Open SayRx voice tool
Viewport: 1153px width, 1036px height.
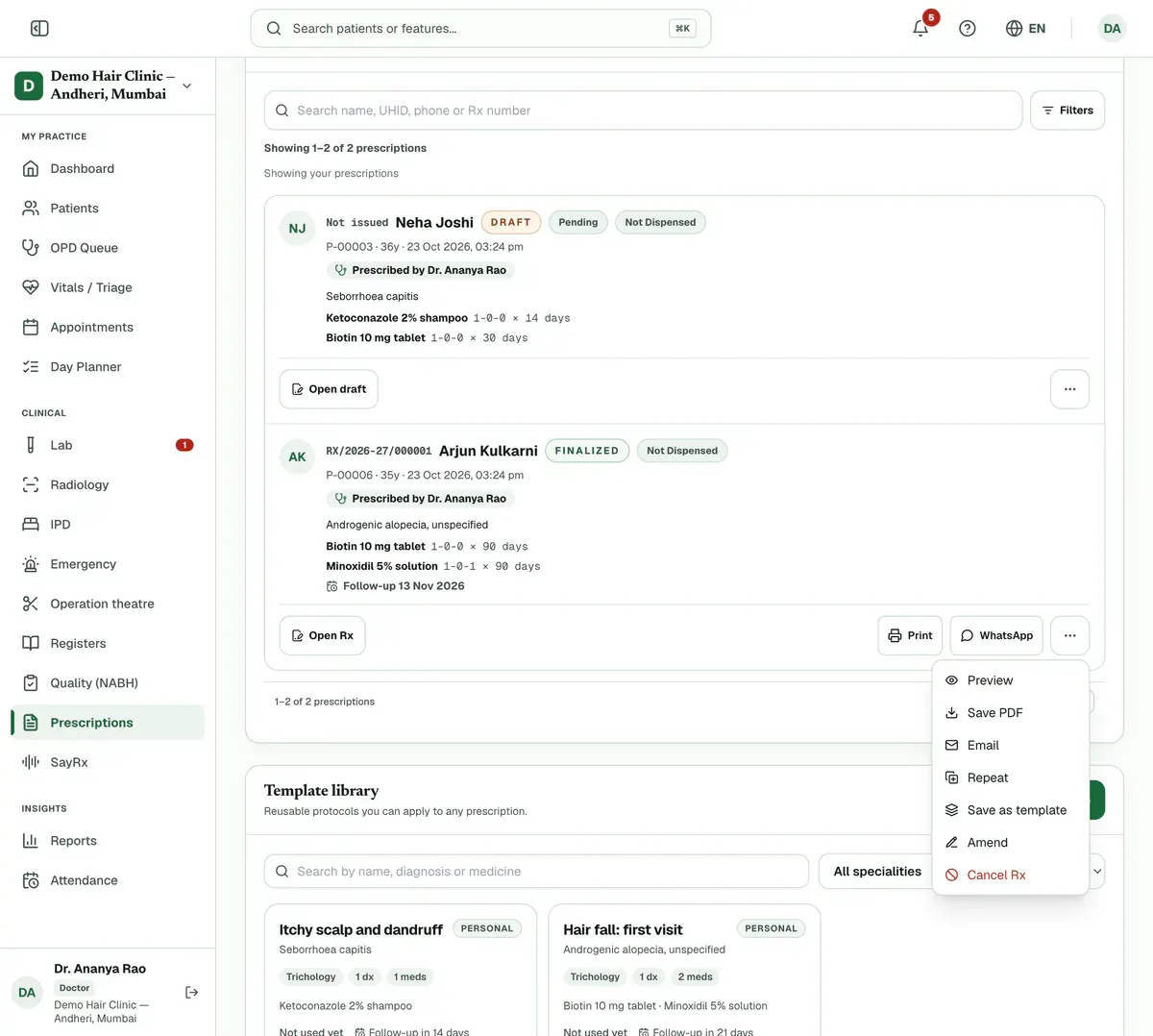108,762
